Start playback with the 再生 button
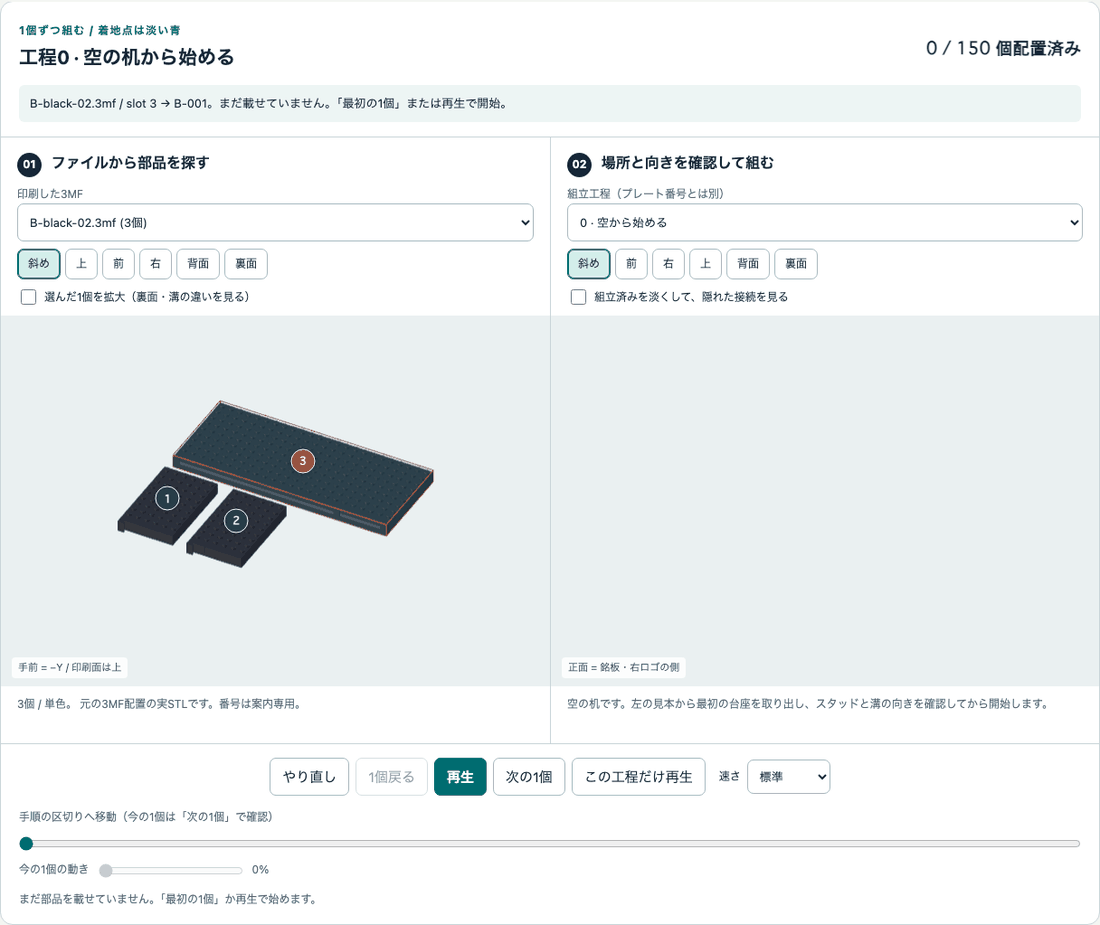Image resolution: width=1100 pixels, height=925 pixels. click(460, 776)
